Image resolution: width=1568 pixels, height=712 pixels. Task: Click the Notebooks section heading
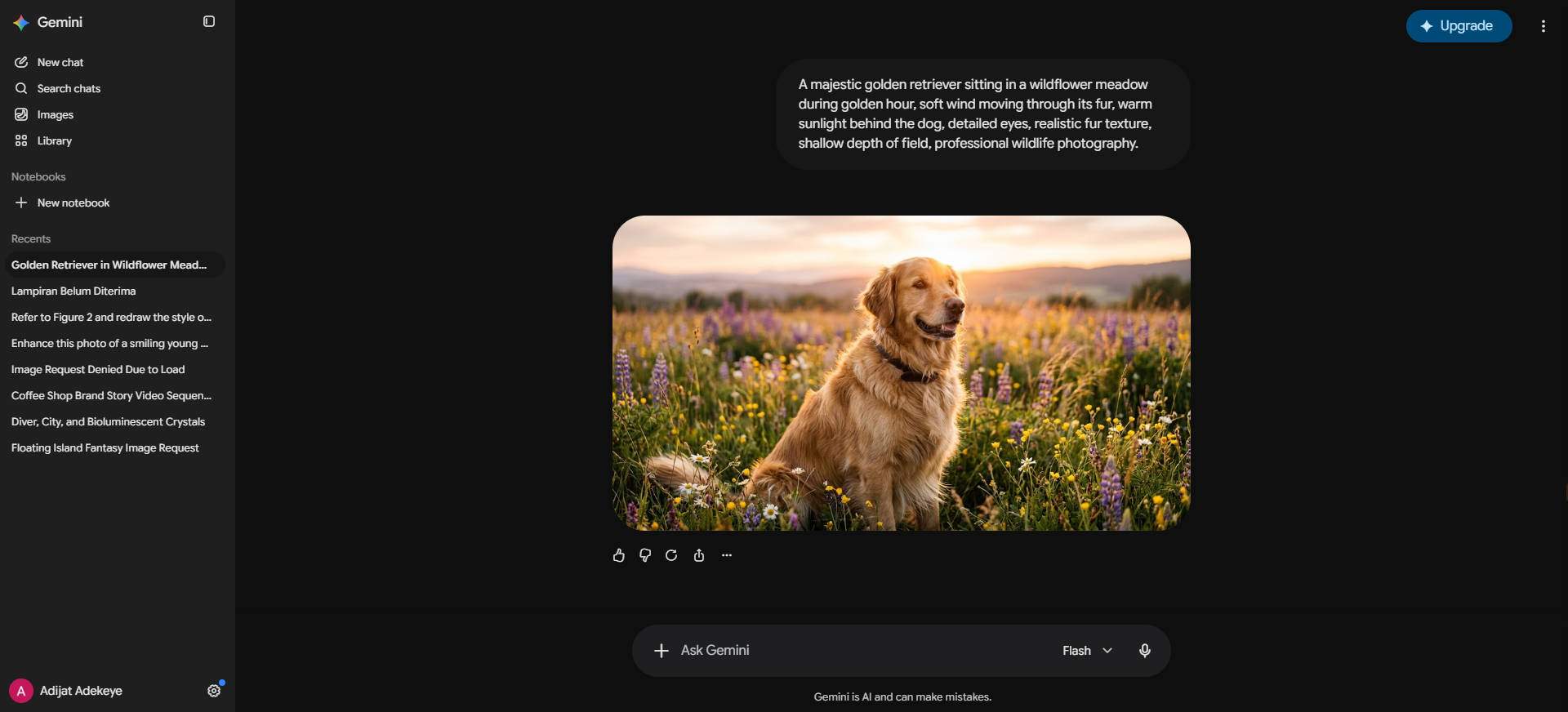(38, 176)
